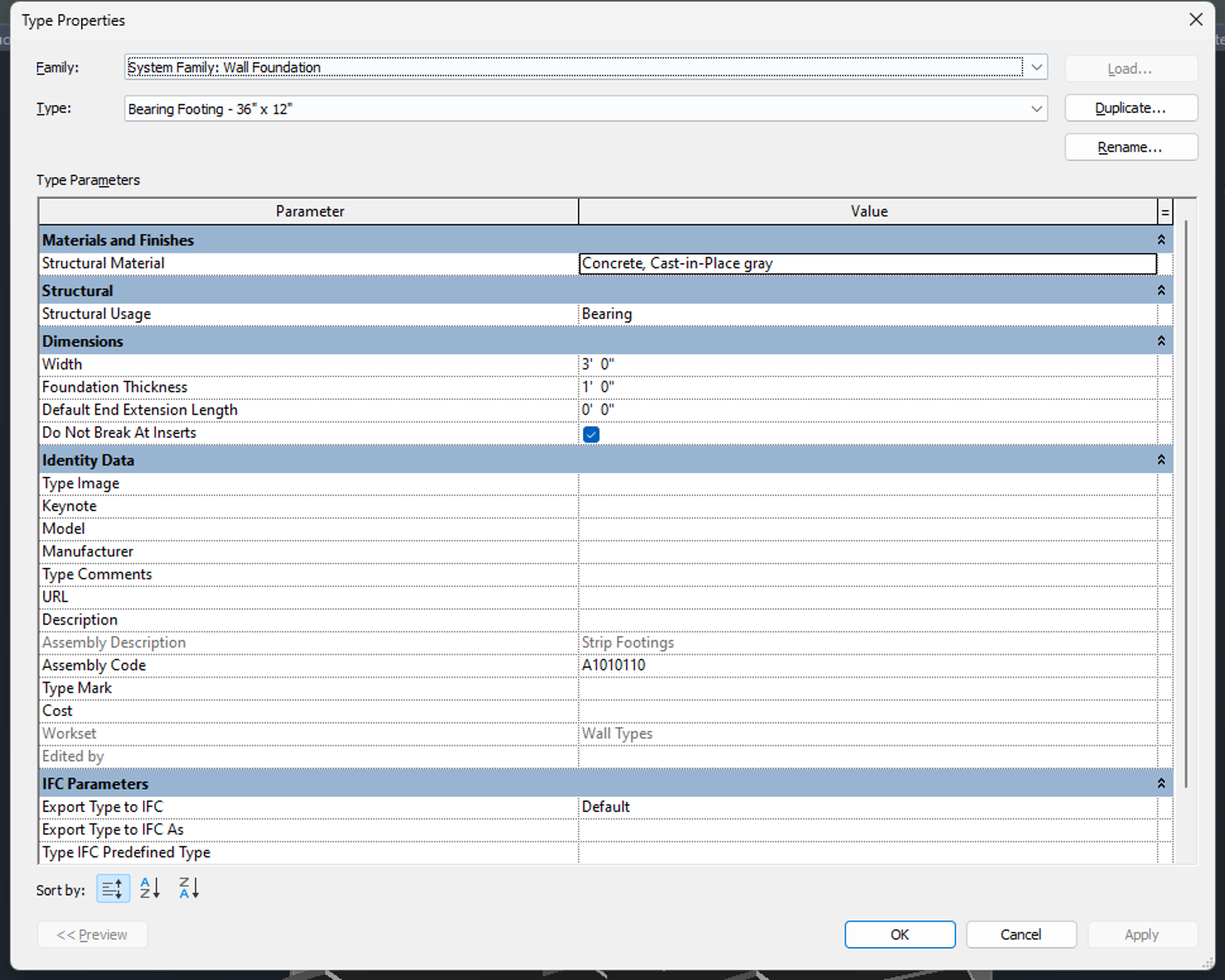Click the Load button
The width and height of the screenshot is (1225, 980).
(1131, 69)
